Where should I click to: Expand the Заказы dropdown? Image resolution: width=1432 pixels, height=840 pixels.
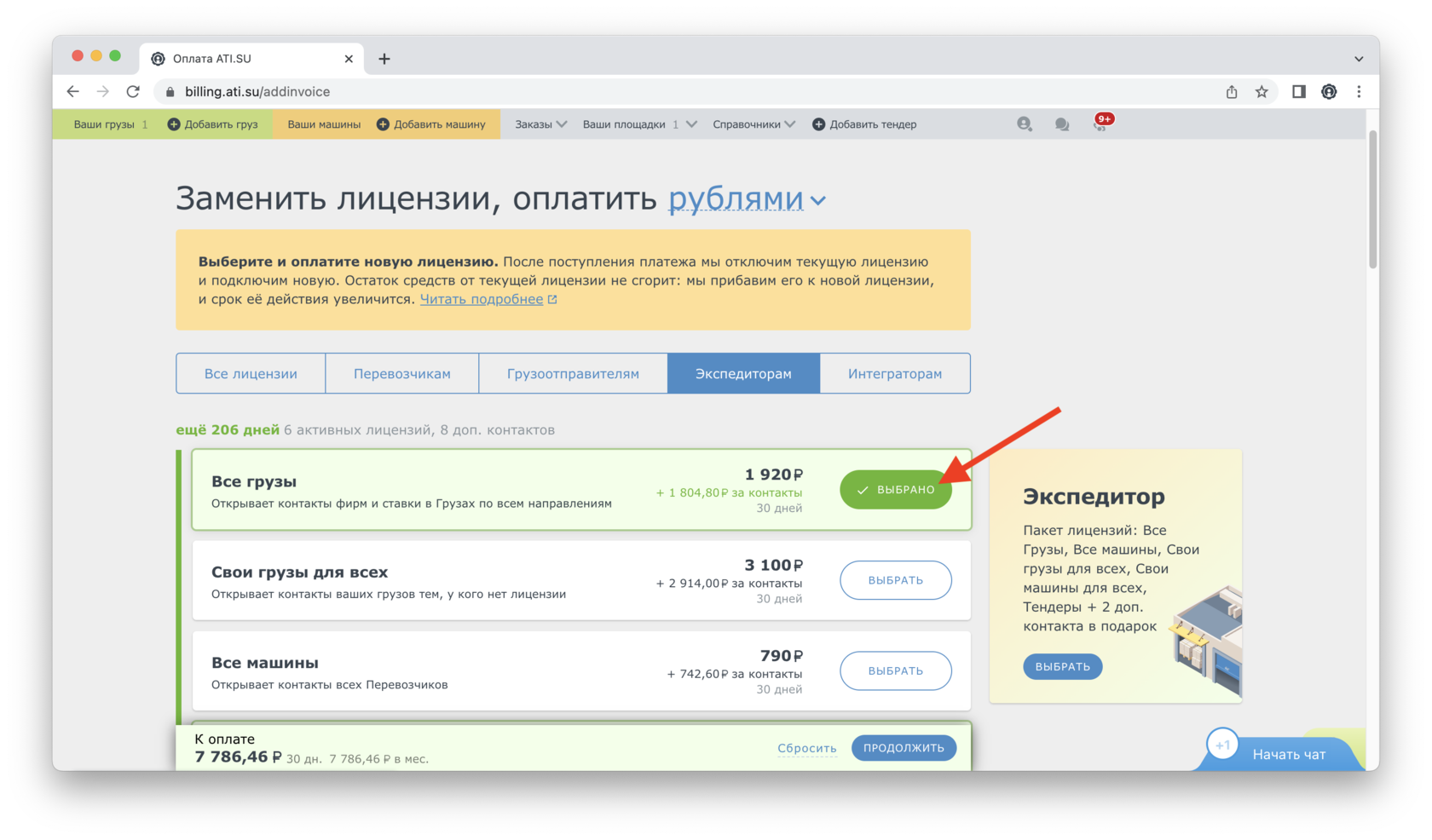click(540, 124)
